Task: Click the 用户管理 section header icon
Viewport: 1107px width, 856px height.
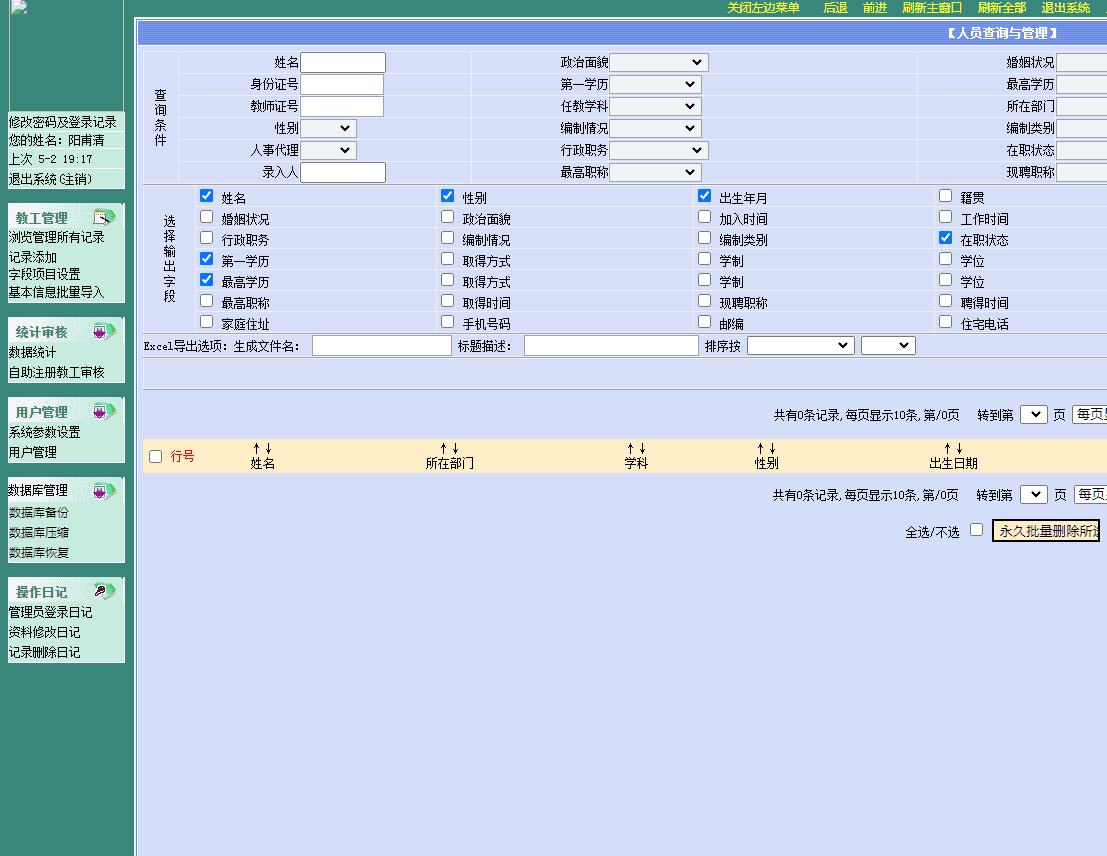Action: point(104,411)
